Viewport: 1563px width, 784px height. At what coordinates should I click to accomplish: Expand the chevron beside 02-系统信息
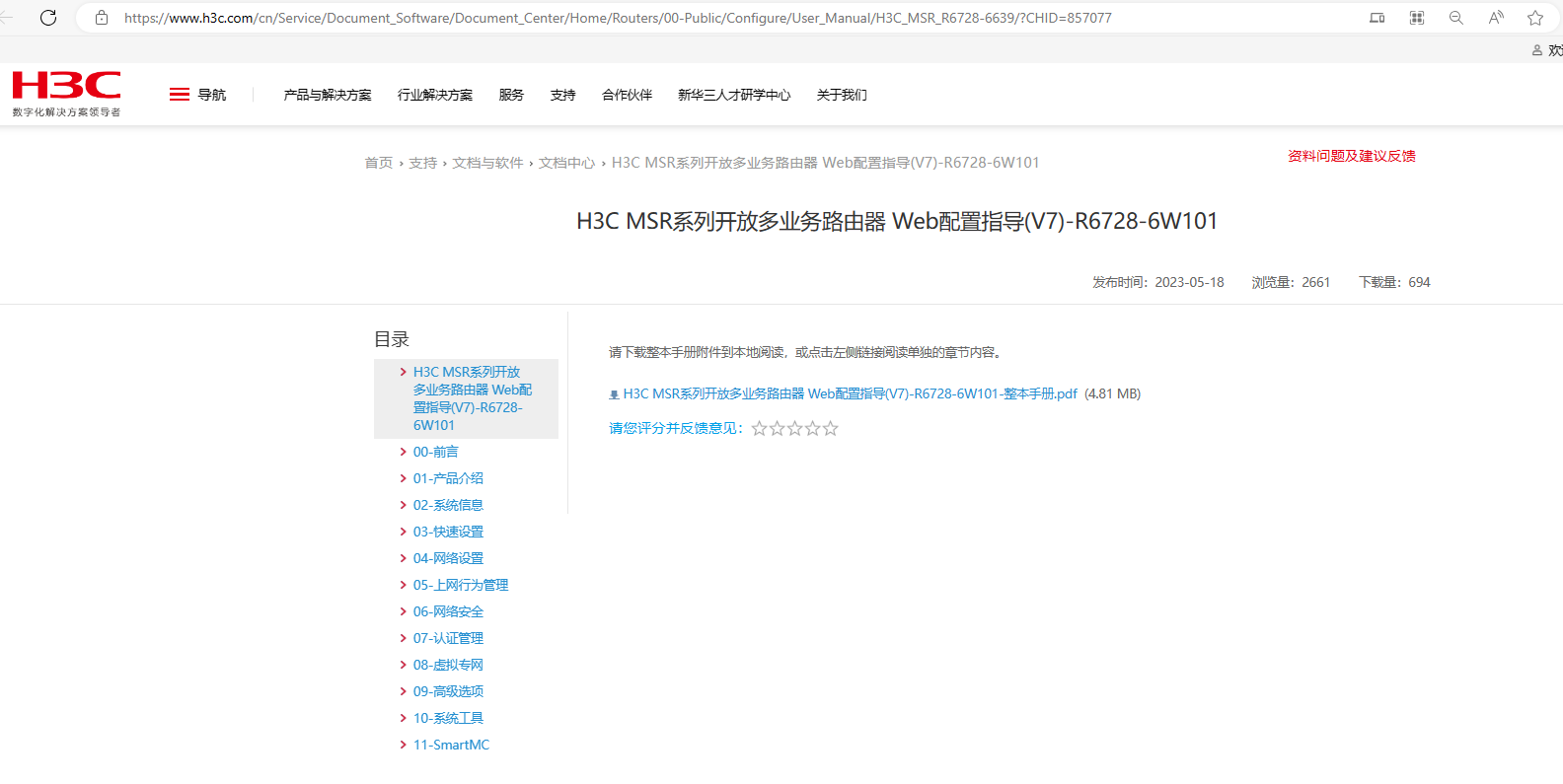point(403,505)
